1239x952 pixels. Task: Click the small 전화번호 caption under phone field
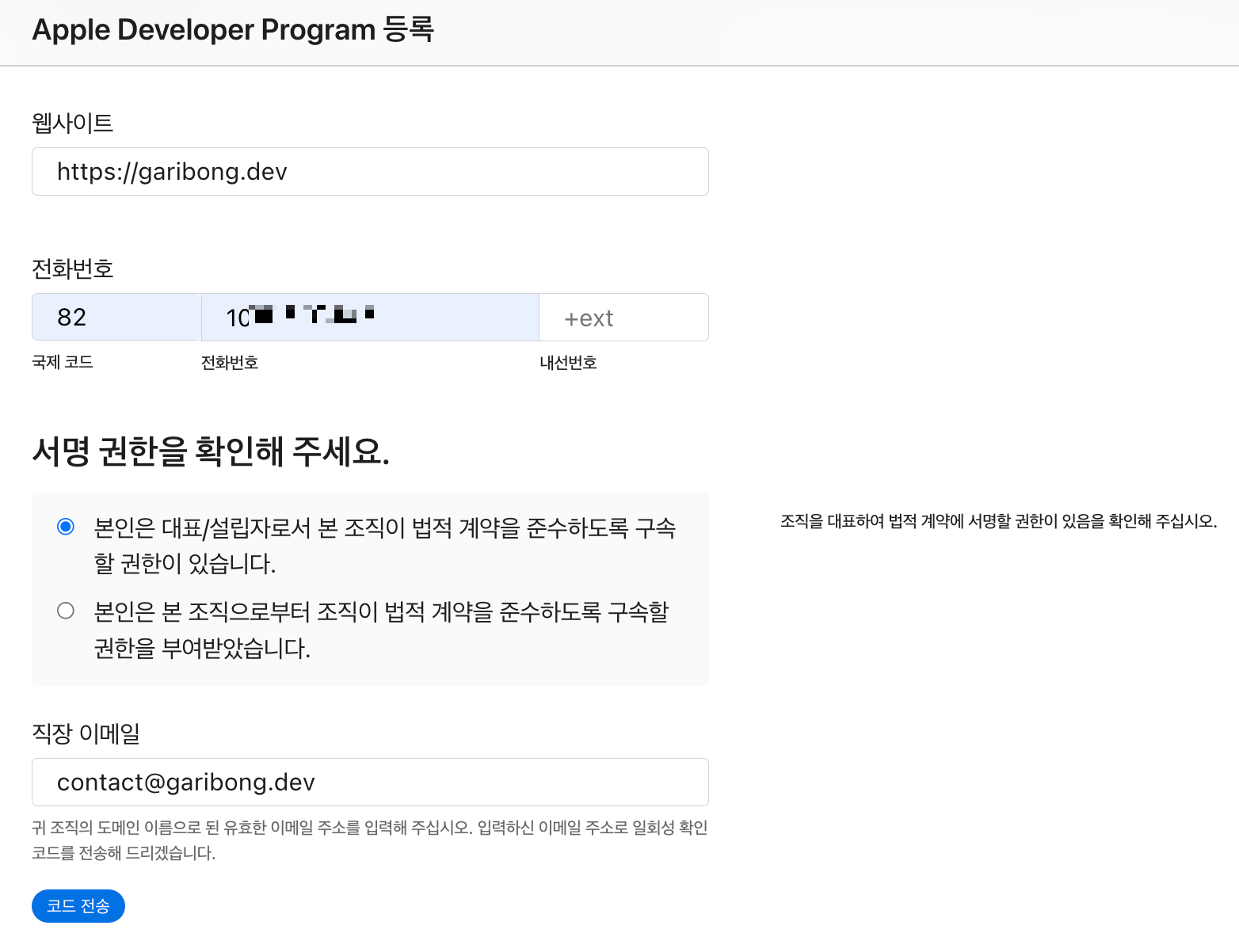point(230,363)
